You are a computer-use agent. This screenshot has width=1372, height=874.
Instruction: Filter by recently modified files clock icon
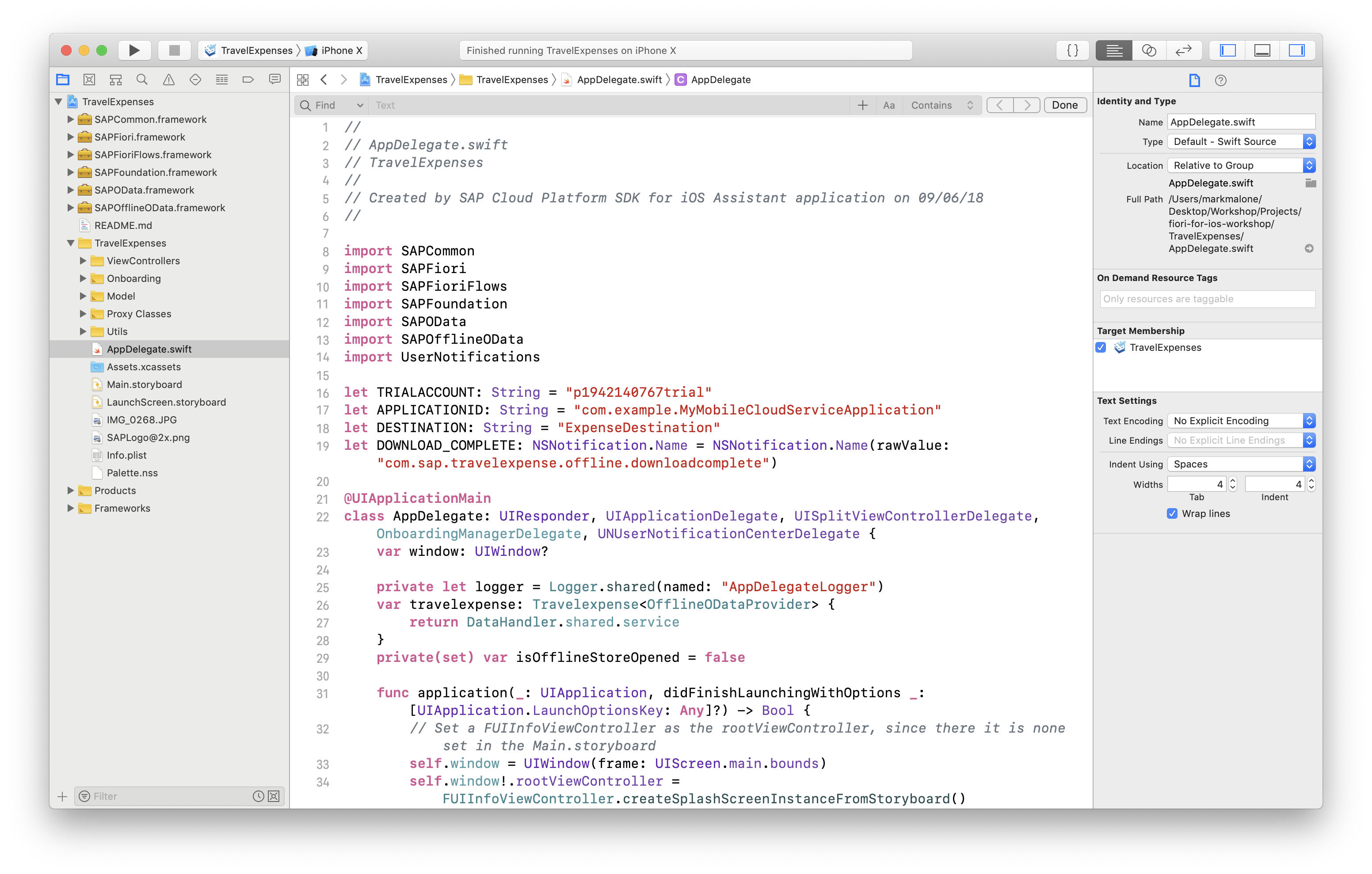[258, 796]
